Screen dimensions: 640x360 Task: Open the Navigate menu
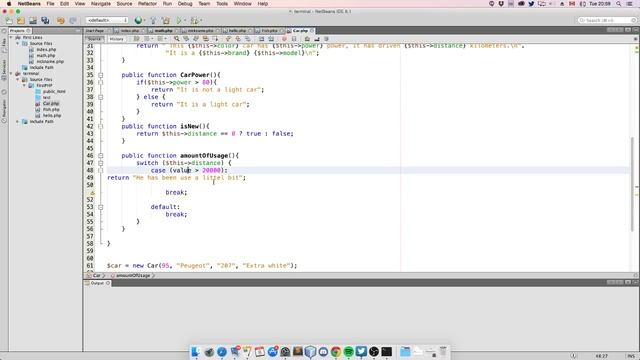101,4
